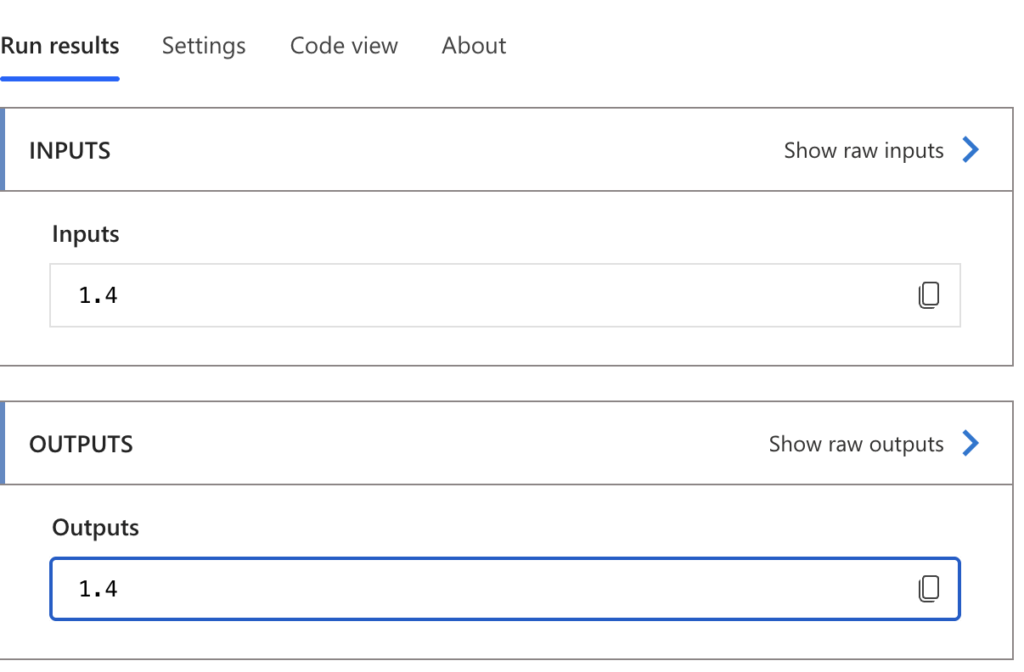Copy the Outputs value to clipboard

click(x=928, y=589)
